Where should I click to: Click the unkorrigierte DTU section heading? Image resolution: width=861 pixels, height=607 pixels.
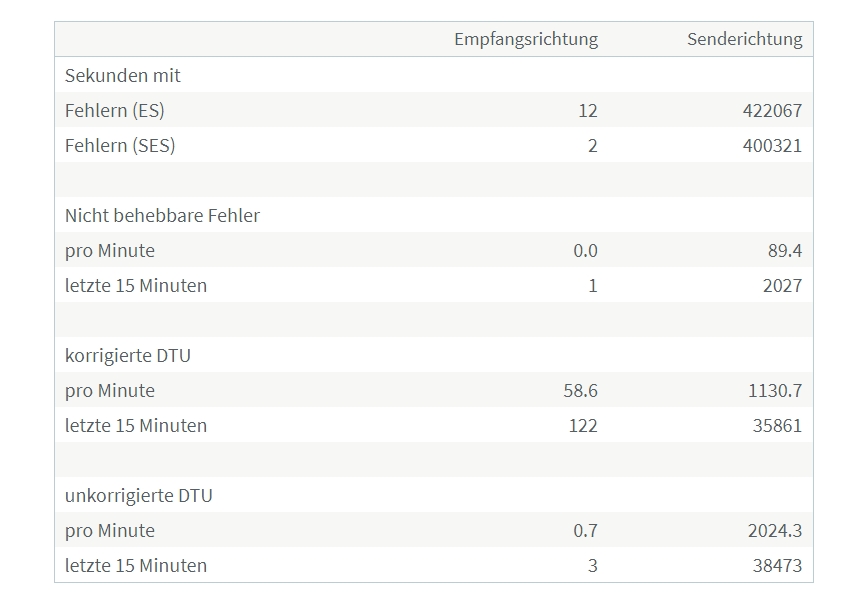point(139,495)
